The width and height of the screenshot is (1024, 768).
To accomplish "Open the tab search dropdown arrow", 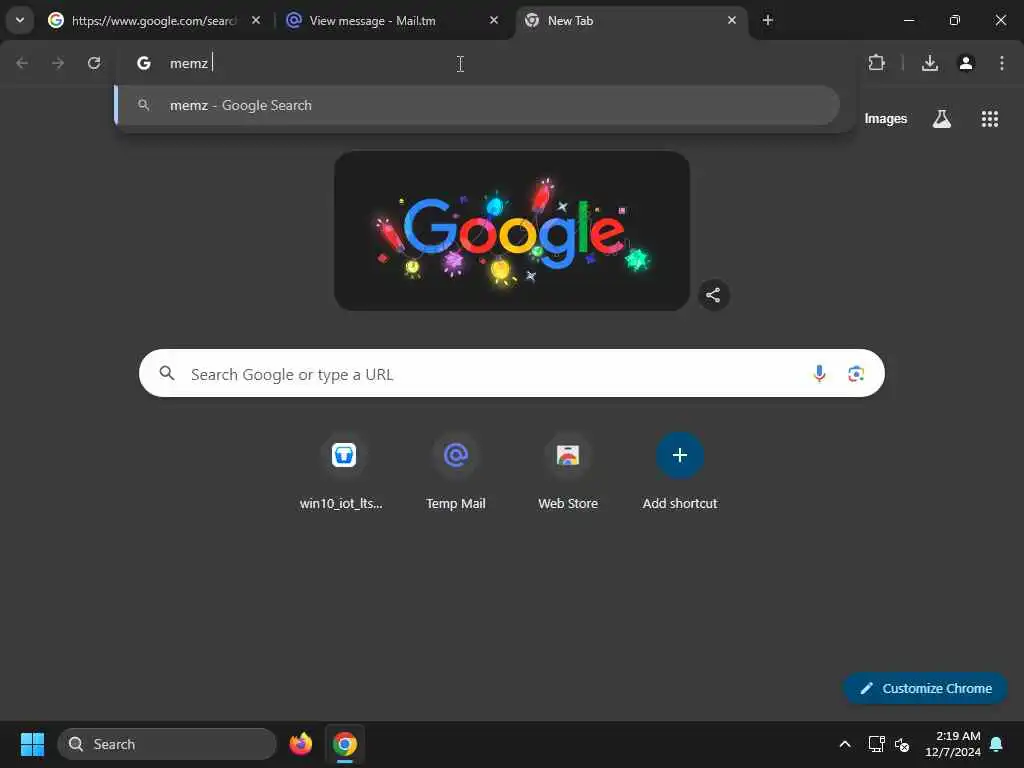I will pyautogui.click(x=20, y=20).
